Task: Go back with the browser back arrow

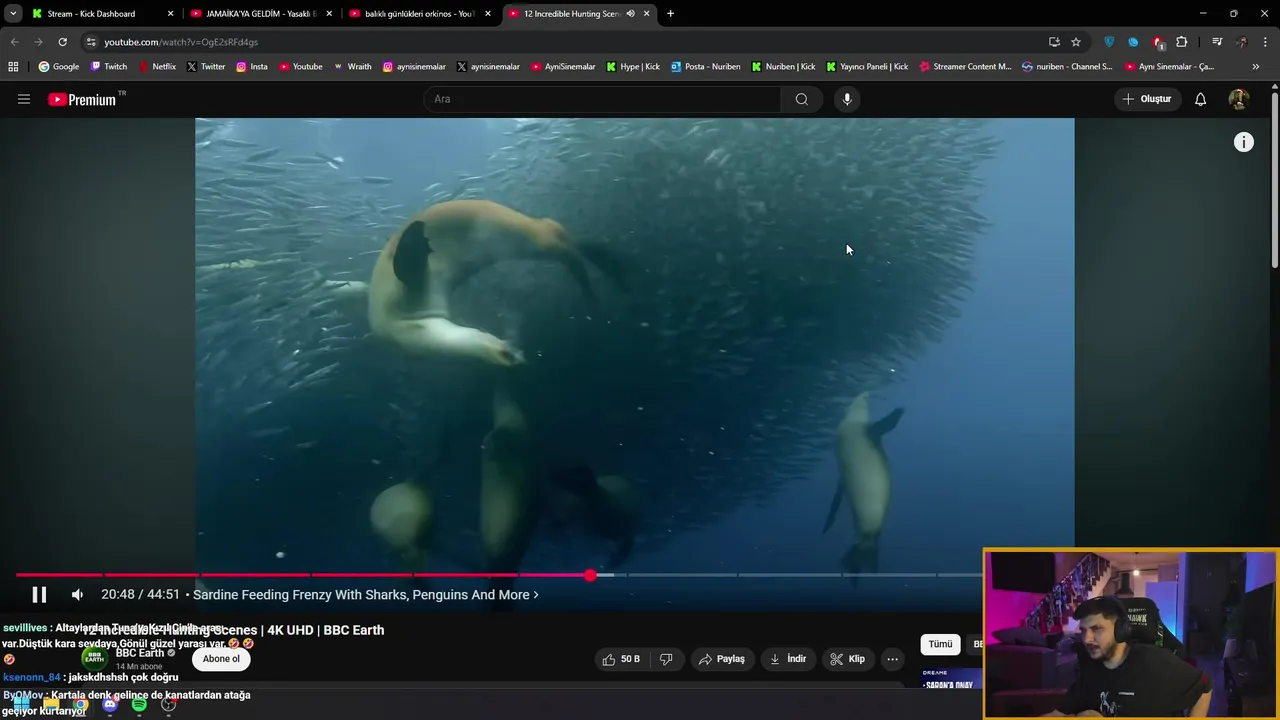Action: tap(14, 42)
